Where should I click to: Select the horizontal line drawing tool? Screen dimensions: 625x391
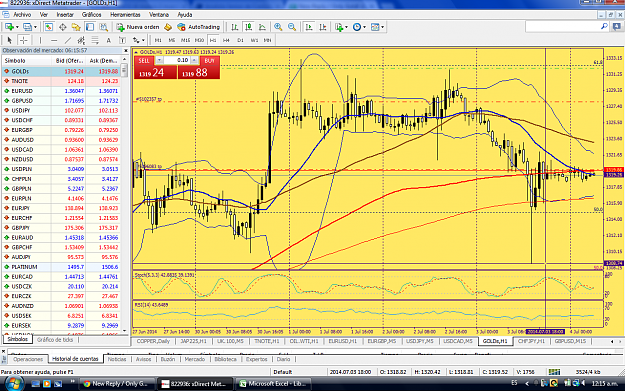click(x=54, y=40)
